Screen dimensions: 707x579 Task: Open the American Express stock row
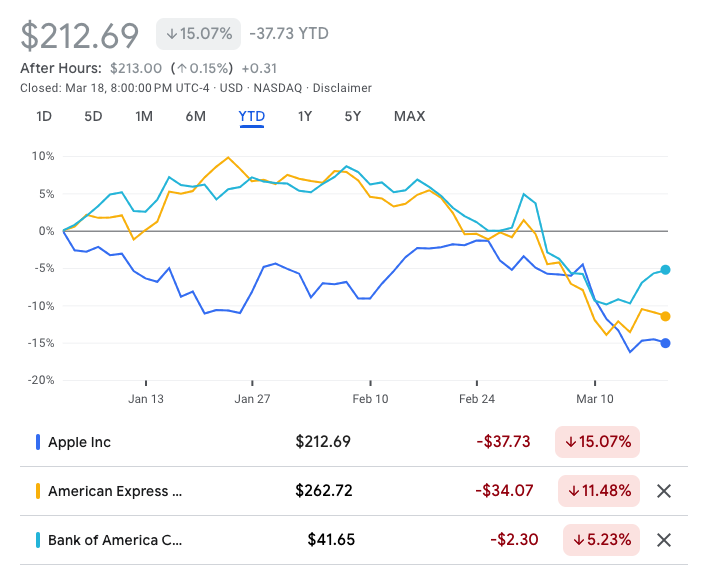pos(115,491)
